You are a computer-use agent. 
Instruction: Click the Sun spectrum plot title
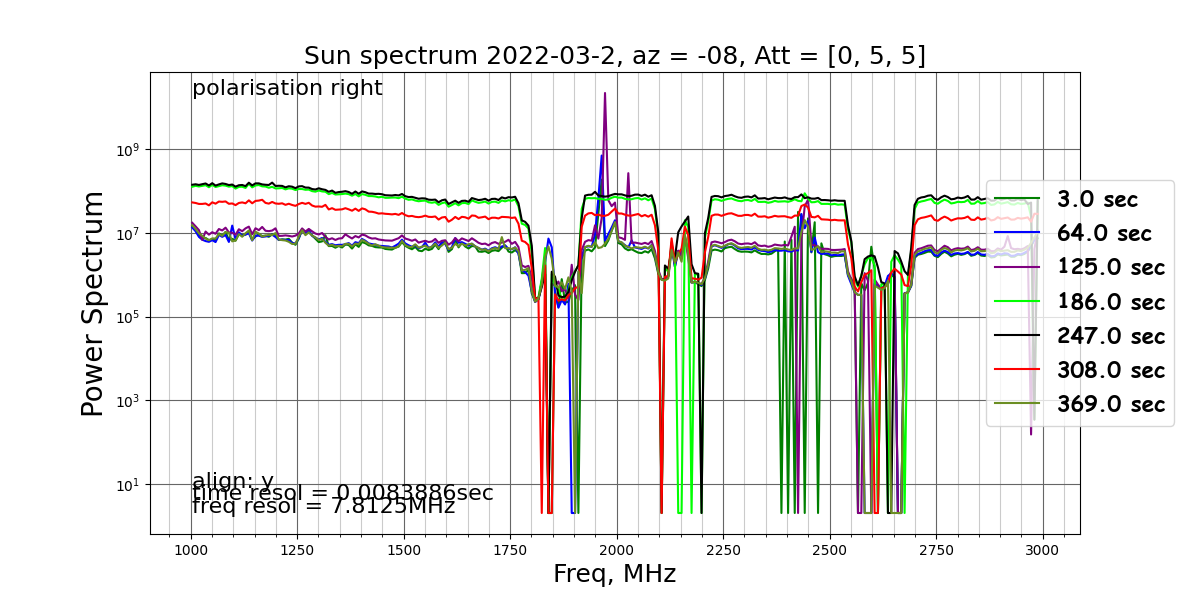pyautogui.click(x=615, y=56)
